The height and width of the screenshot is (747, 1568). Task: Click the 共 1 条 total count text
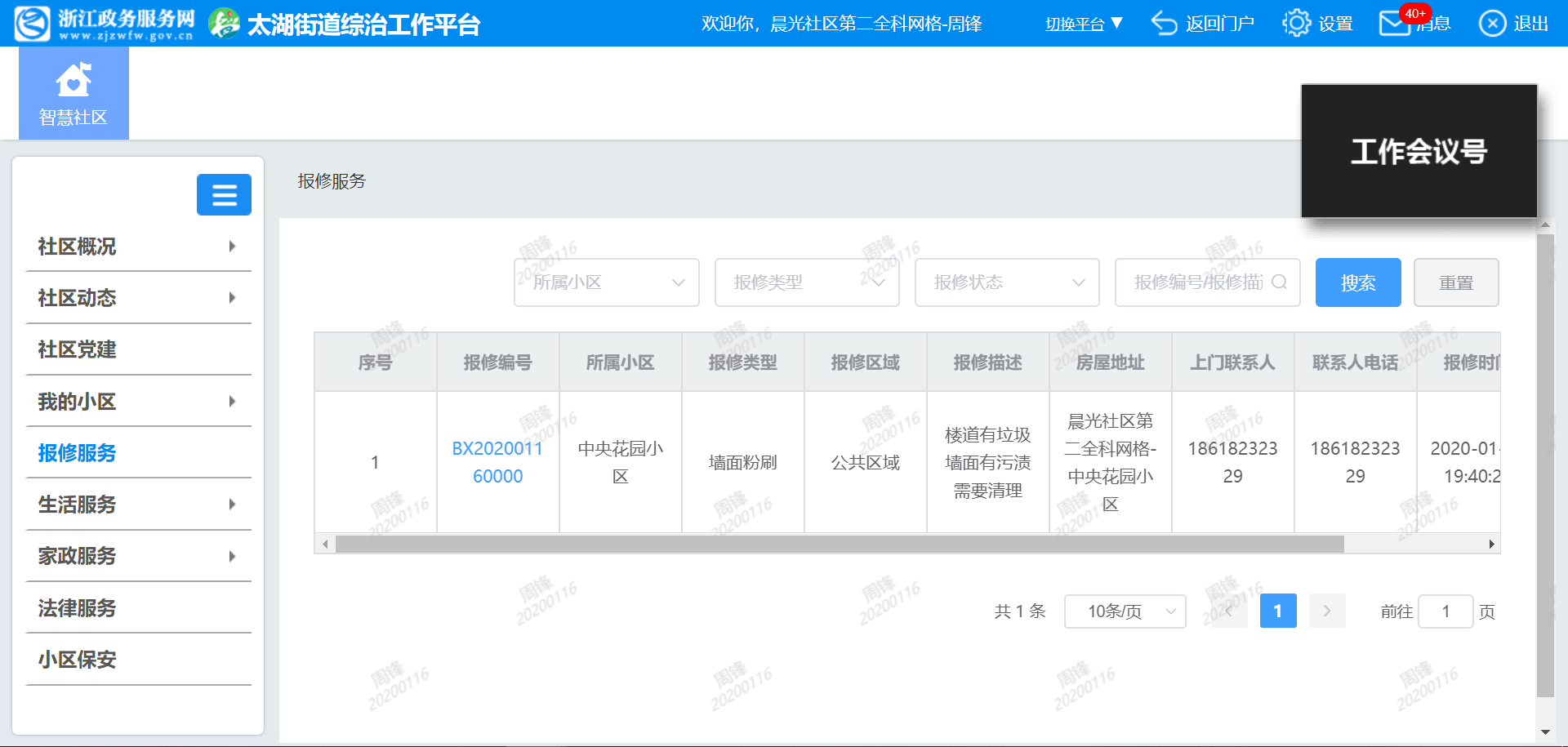tap(1020, 611)
